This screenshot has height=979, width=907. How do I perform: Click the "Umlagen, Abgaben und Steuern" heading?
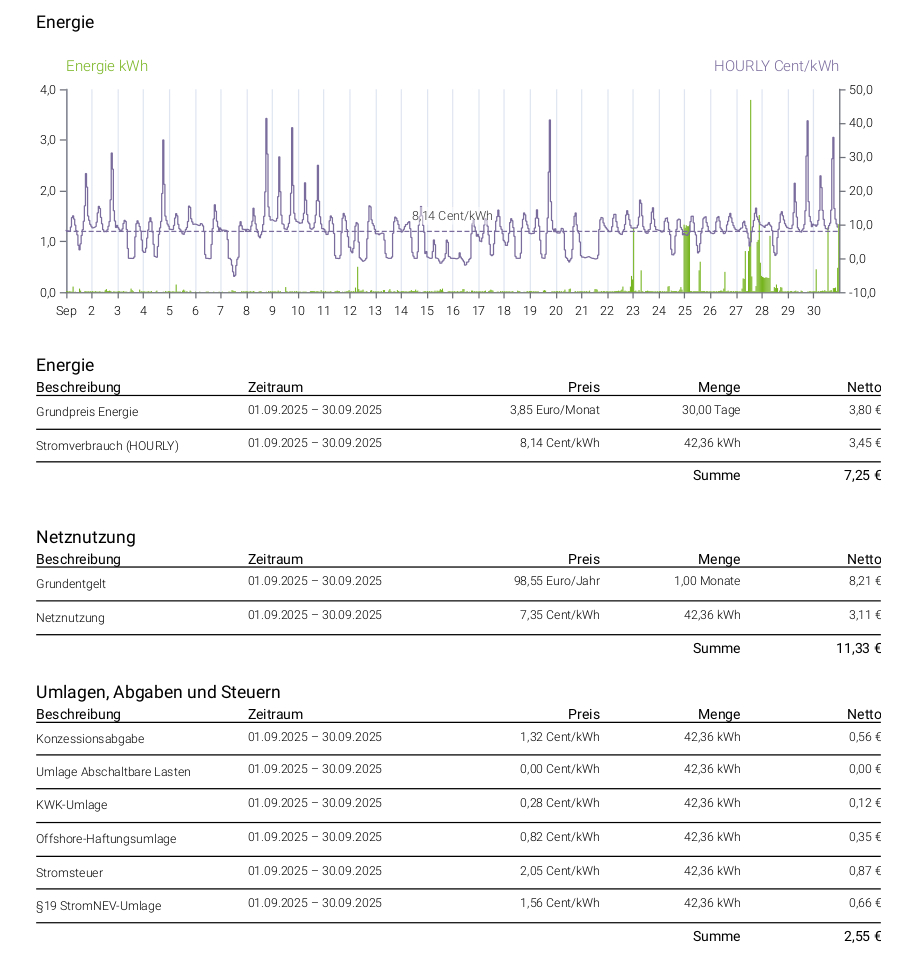point(158,692)
